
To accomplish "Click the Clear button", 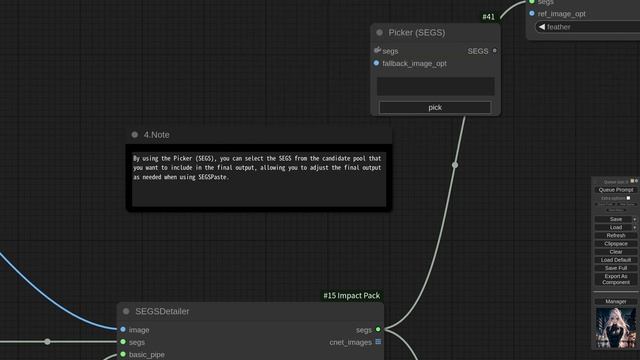I will pos(616,252).
